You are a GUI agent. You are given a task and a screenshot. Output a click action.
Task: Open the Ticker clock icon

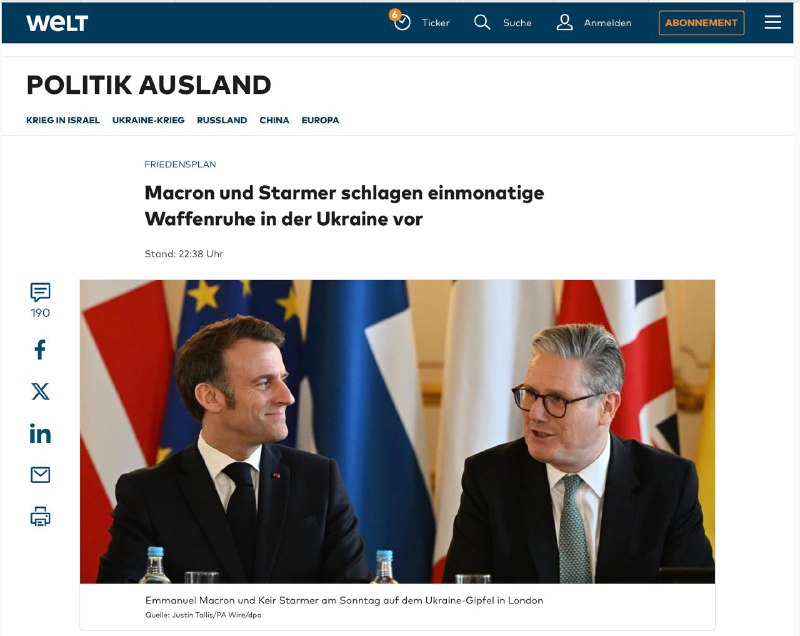[x=401, y=22]
